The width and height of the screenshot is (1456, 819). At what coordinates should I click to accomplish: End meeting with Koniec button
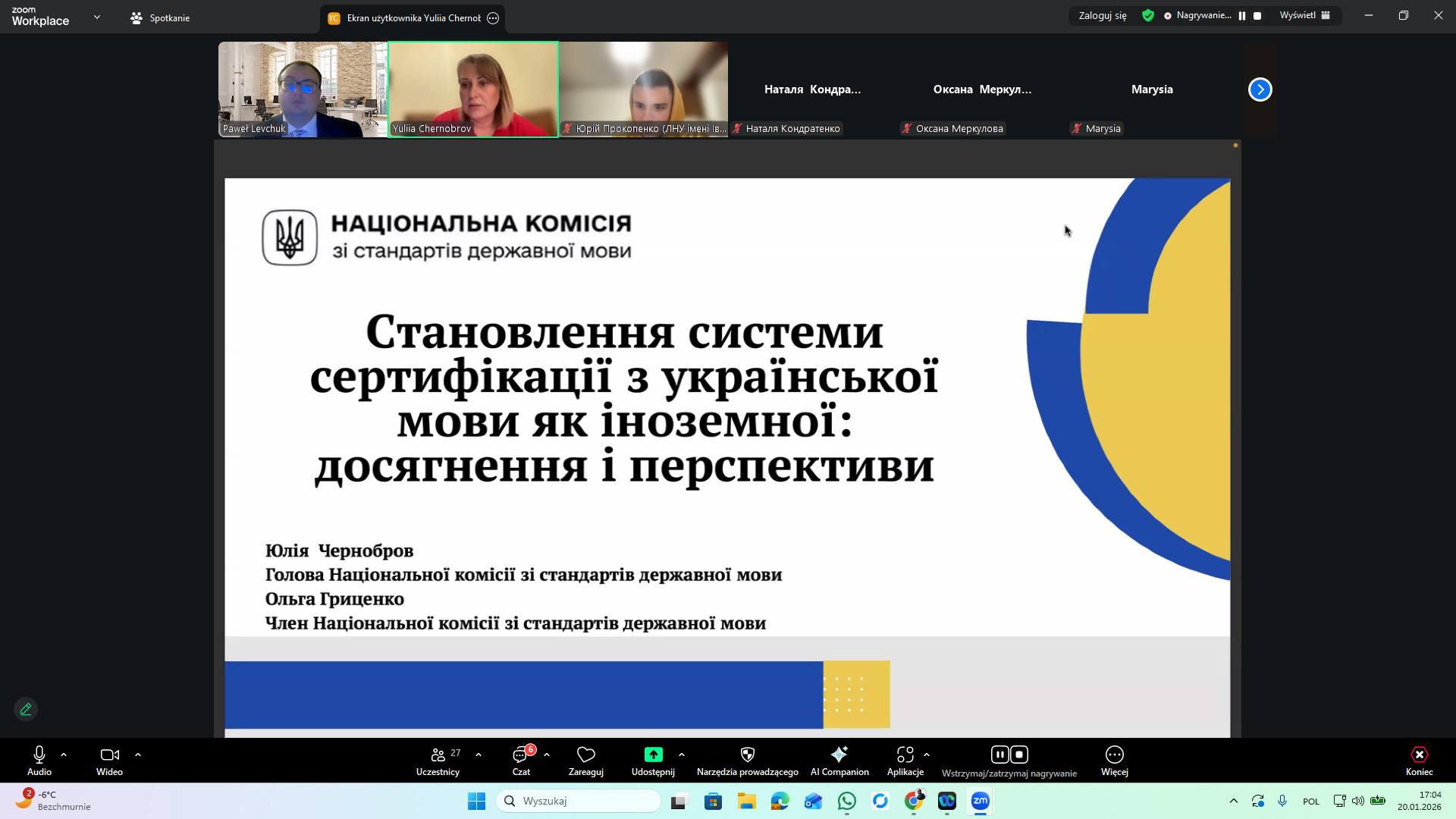click(1419, 761)
